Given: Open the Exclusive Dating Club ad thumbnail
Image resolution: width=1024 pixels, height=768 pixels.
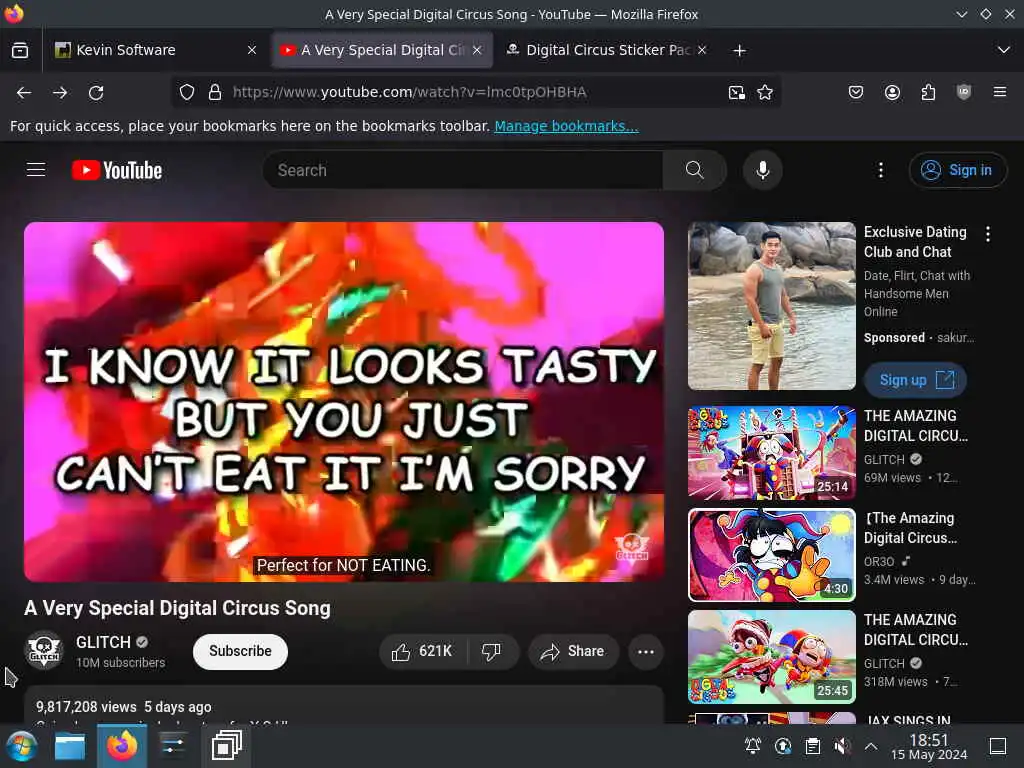Looking at the screenshot, I should [771, 306].
